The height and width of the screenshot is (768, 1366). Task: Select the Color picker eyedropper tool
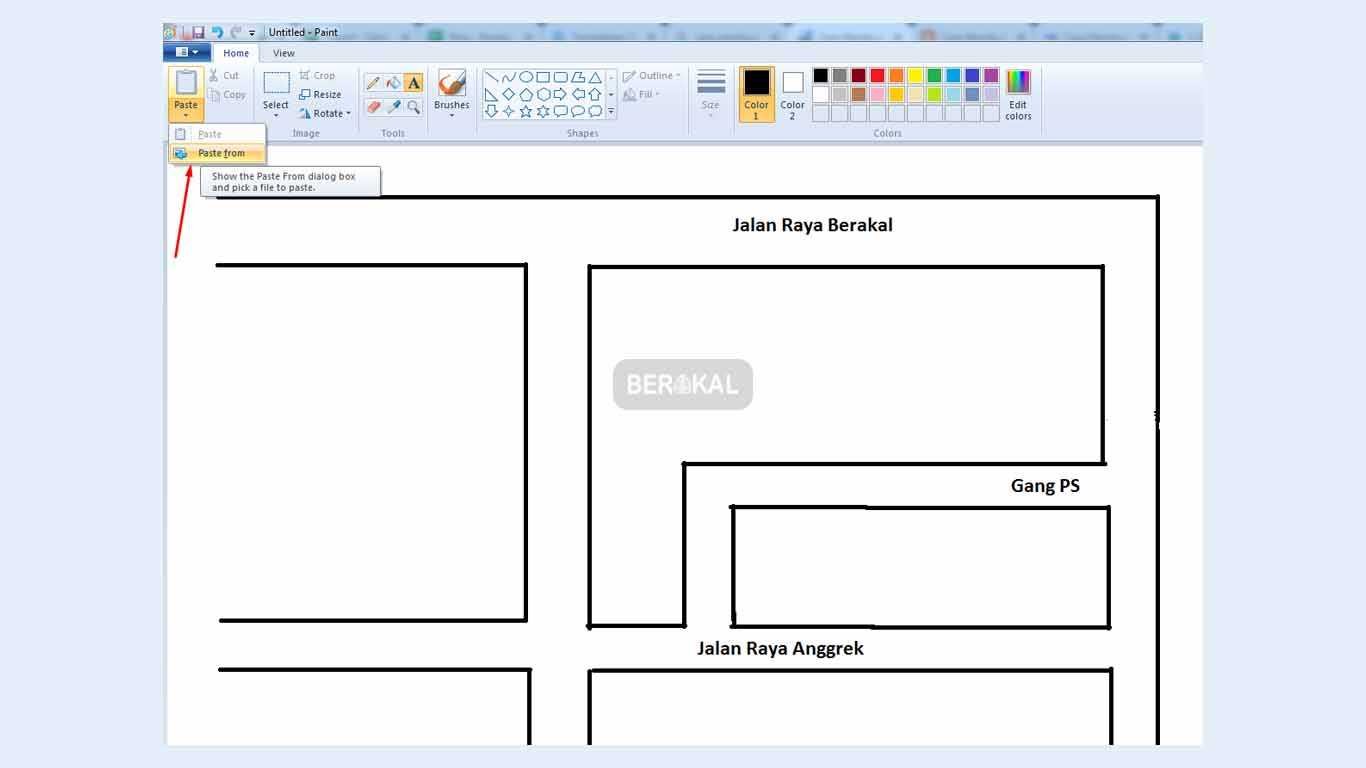(x=393, y=106)
